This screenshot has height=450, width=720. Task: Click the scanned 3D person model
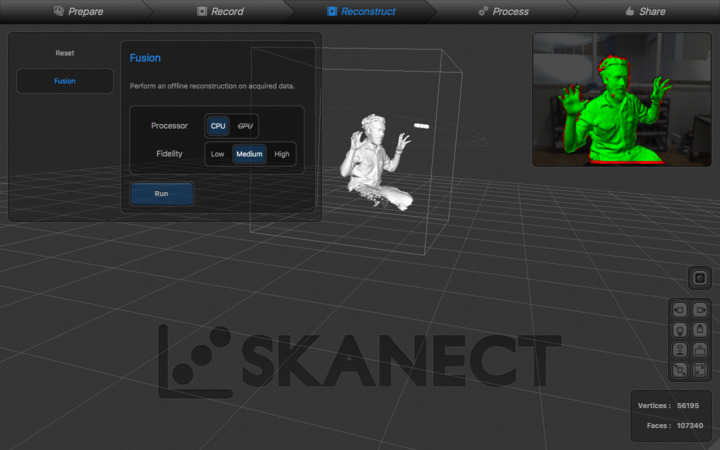pyautogui.click(x=375, y=162)
